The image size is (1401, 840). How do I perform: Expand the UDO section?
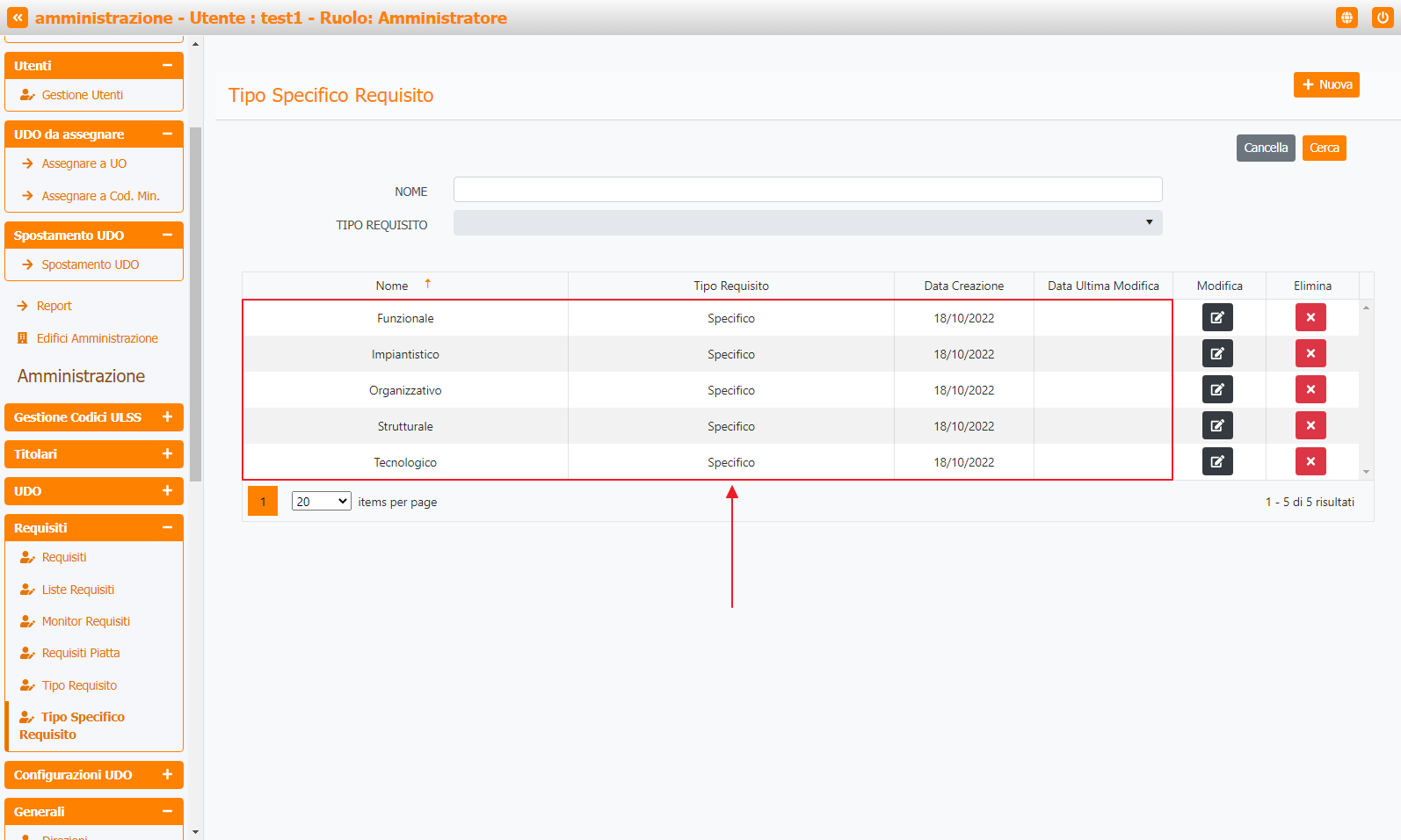pyautogui.click(x=167, y=490)
